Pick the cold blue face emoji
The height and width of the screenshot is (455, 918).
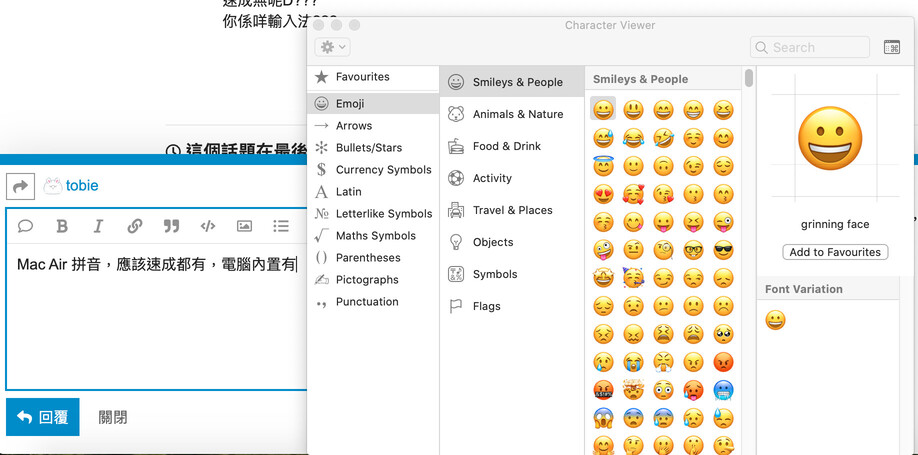pyautogui.click(x=724, y=390)
